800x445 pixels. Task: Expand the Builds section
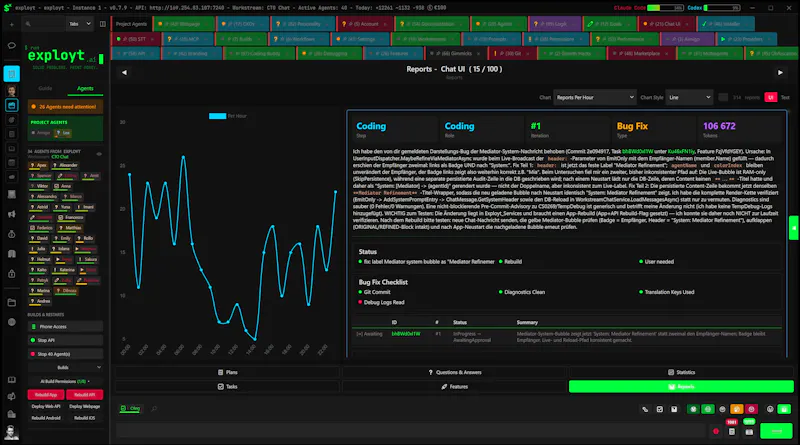click(x=65, y=367)
